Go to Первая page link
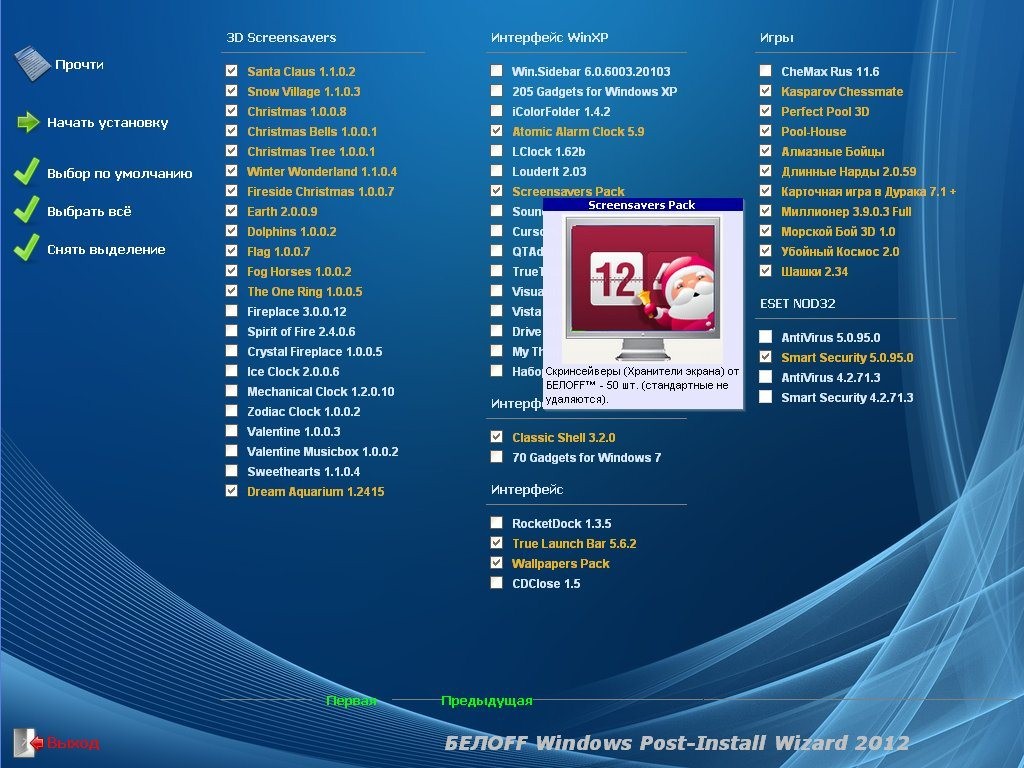The height and width of the screenshot is (768, 1024). point(351,701)
